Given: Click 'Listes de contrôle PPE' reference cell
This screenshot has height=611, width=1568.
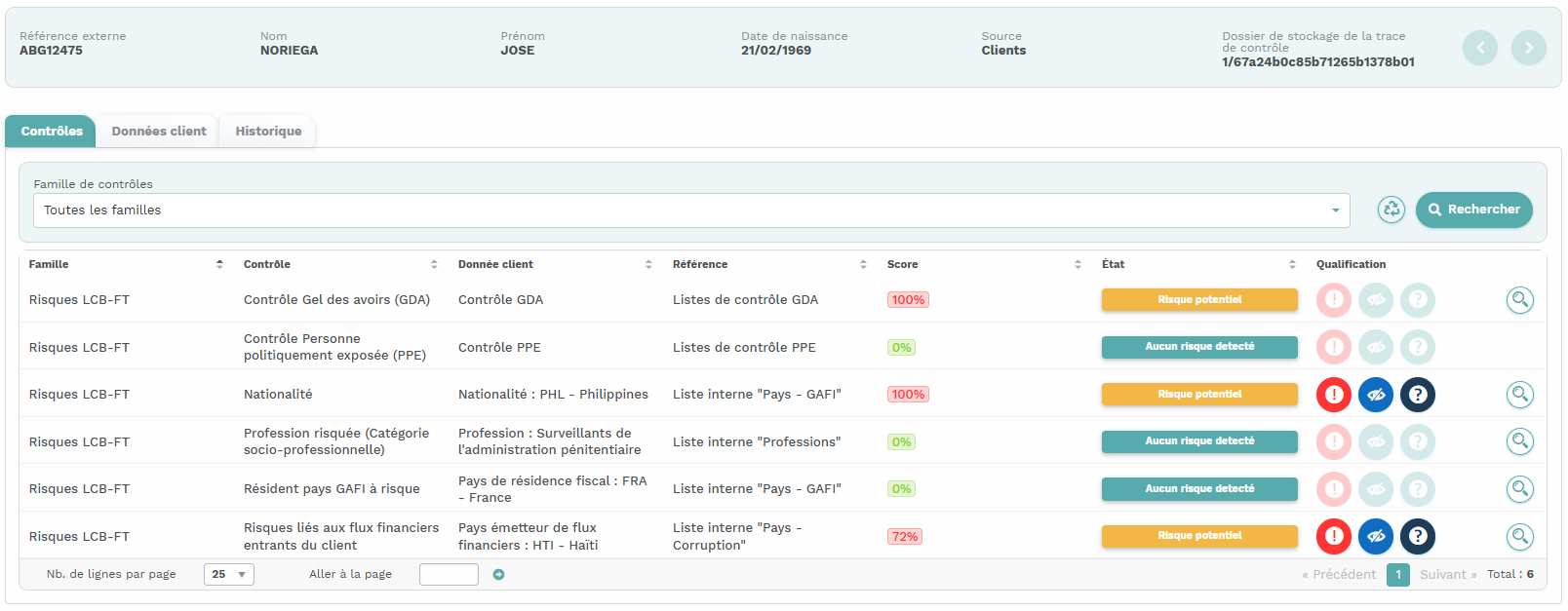Looking at the screenshot, I should point(744,348).
